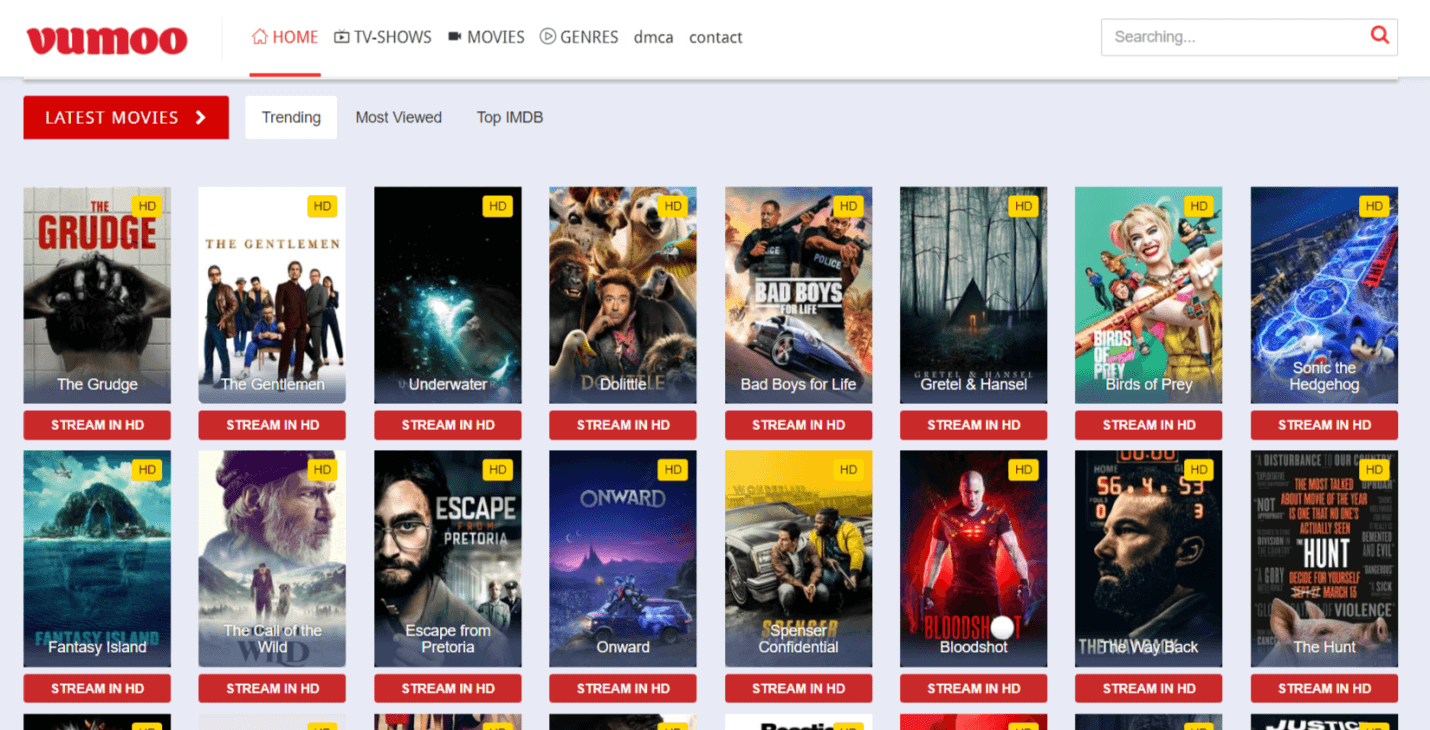Click the HD badge on Birds of Prey
Image resolution: width=1430 pixels, height=730 pixels.
coord(1199,206)
